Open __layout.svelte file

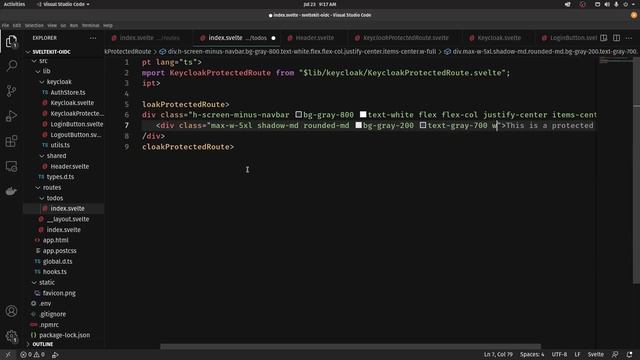(x=67, y=219)
